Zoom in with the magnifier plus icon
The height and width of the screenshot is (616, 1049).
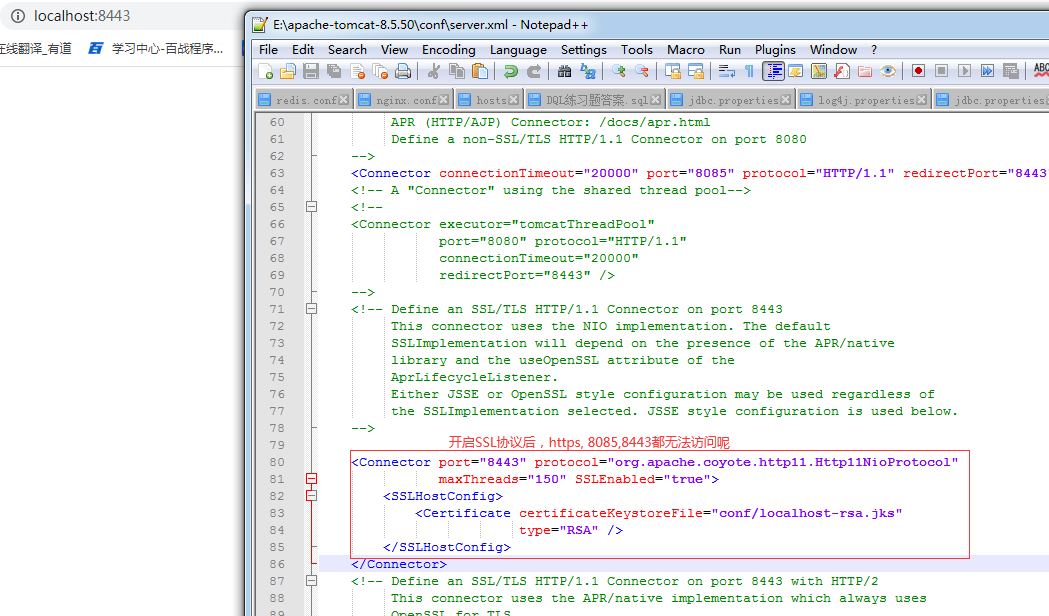619,71
